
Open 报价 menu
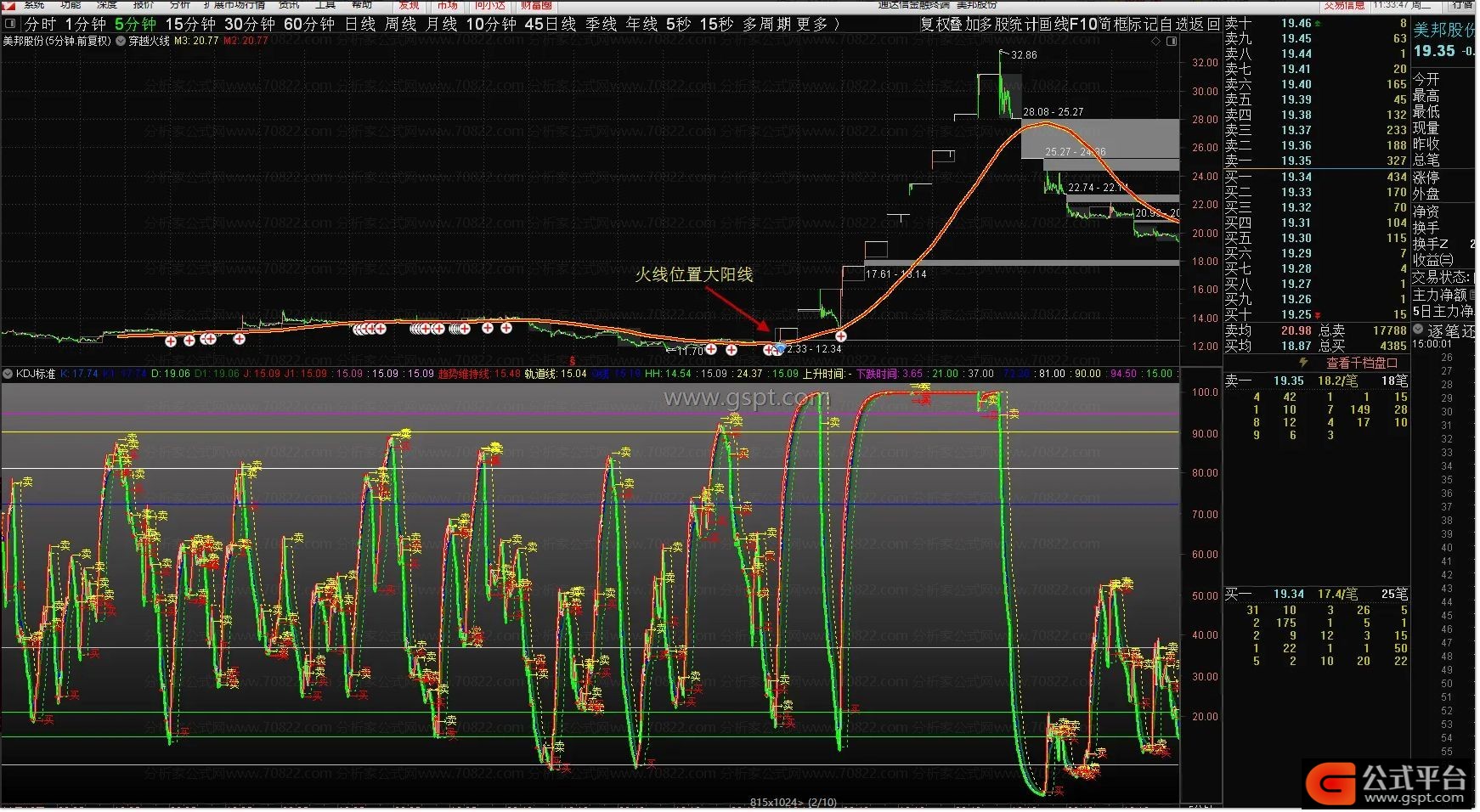pyautogui.click(x=144, y=4)
